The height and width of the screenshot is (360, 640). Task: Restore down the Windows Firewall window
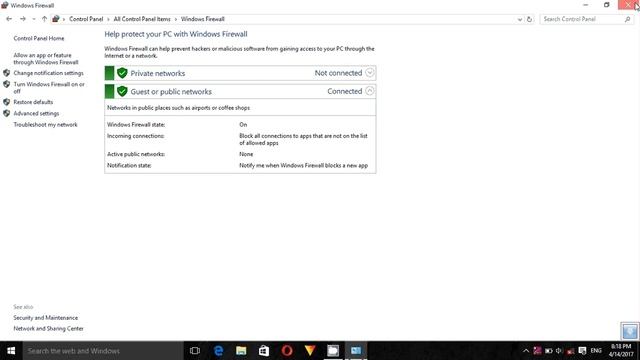tap(607, 5)
